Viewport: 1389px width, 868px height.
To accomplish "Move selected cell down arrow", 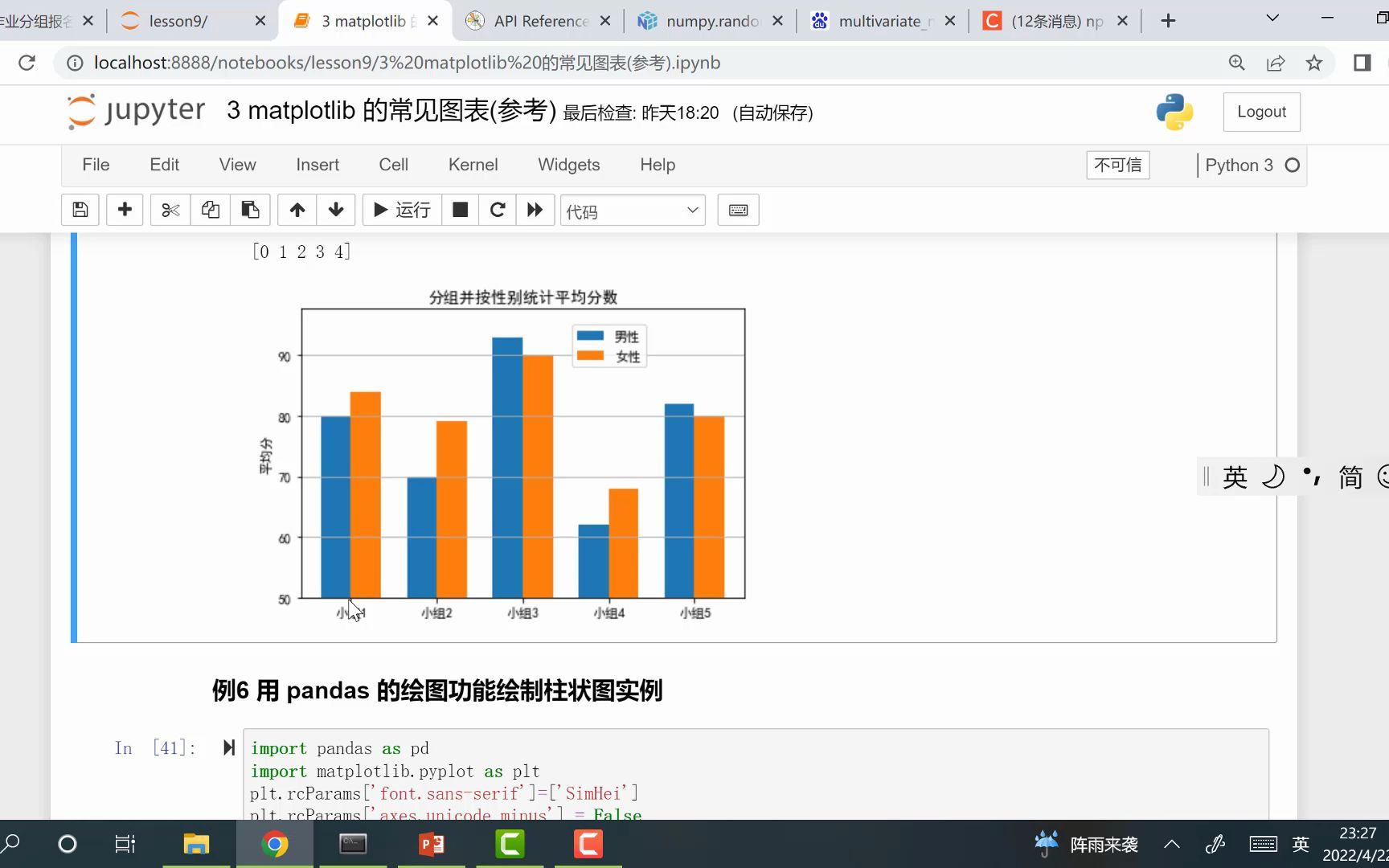I will coord(336,210).
